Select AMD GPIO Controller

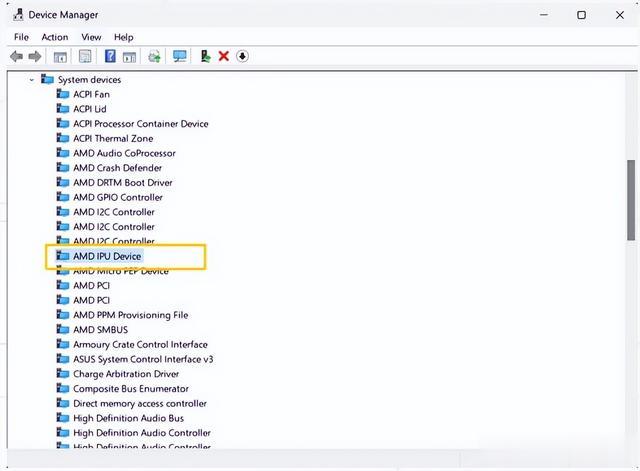[x=118, y=197]
